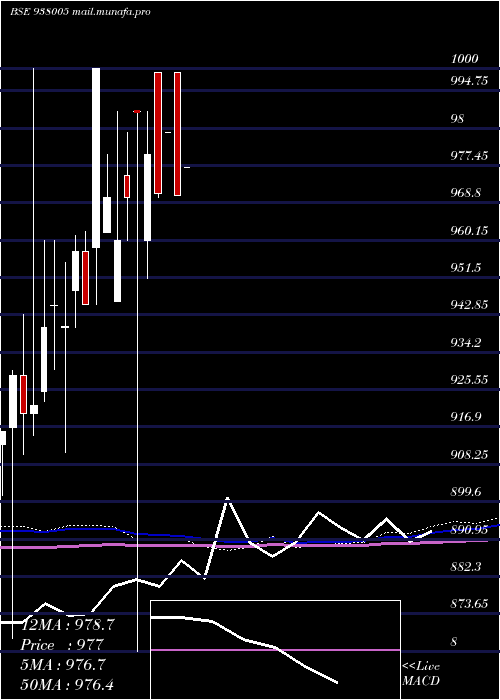Viewport: 500px width, 700px height.
Task: Click the Price : 977 readout
Action: click(x=62, y=645)
